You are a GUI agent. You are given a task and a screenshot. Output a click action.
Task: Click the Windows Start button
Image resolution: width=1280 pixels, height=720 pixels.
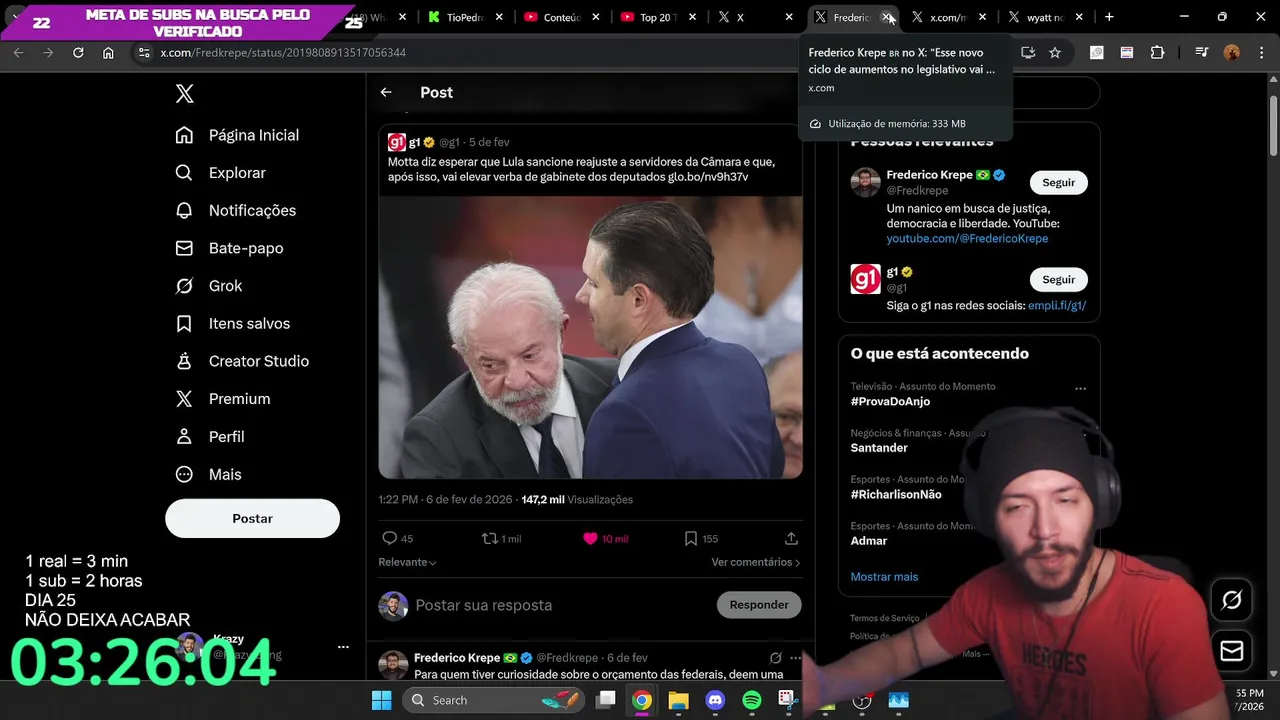click(381, 700)
